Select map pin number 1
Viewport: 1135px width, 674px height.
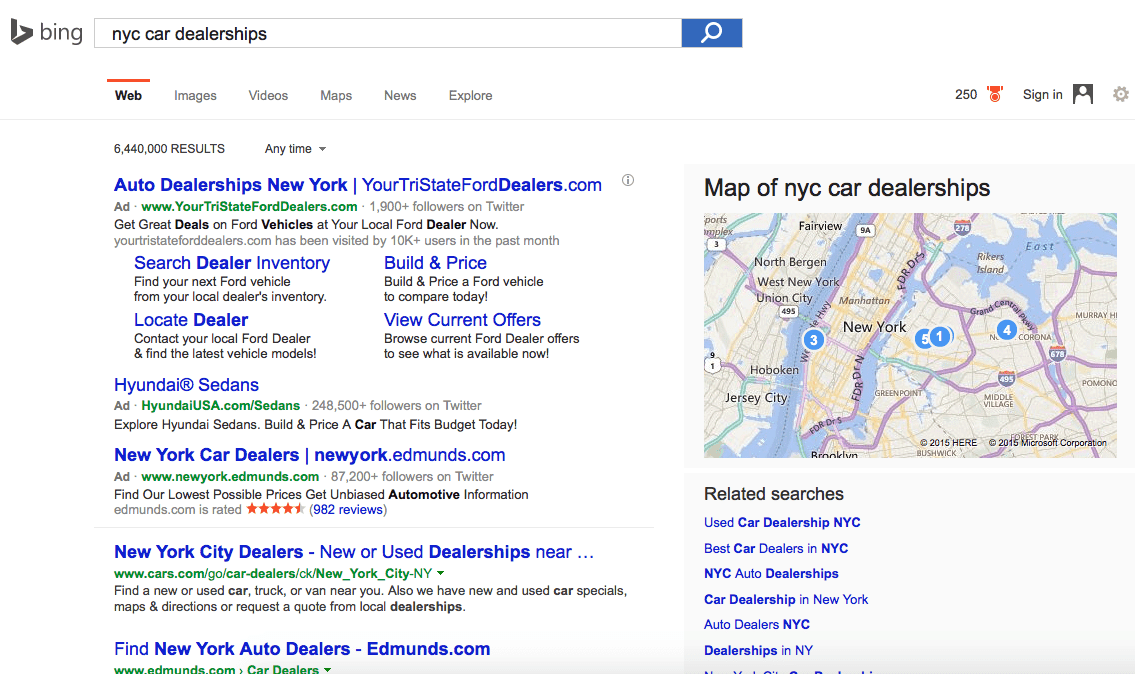click(940, 337)
